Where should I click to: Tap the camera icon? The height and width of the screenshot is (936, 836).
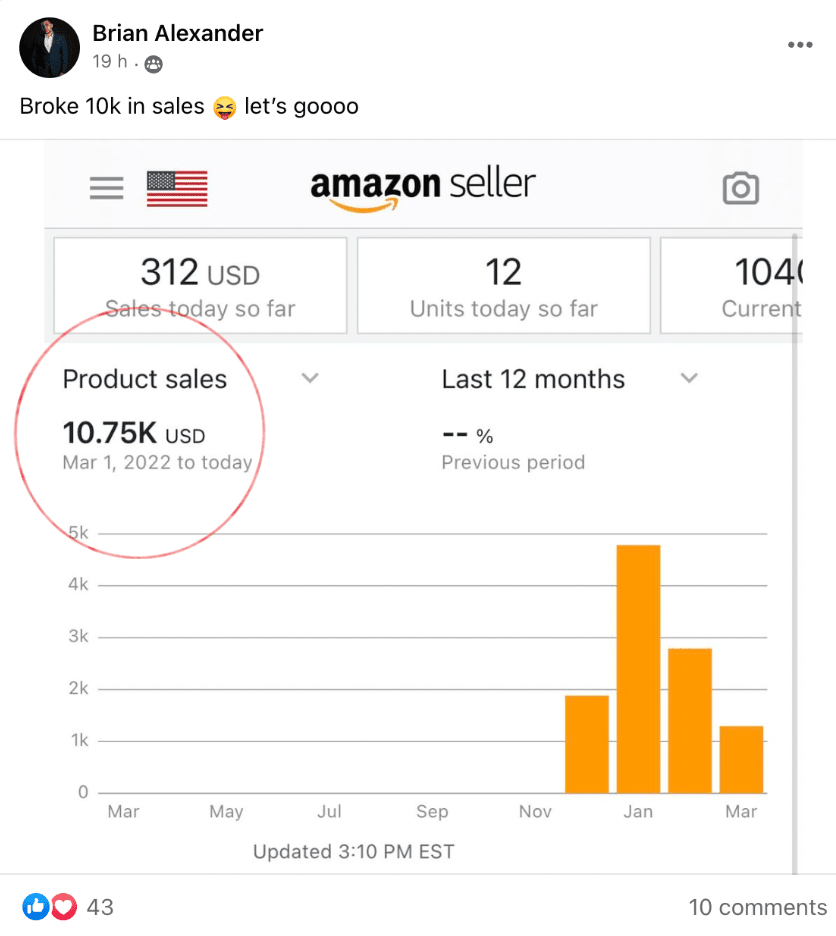[x=740, y=189]
